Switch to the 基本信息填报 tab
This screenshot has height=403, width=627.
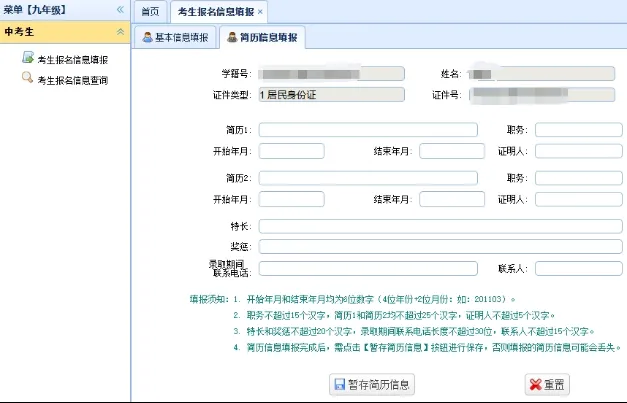[176, 37]
